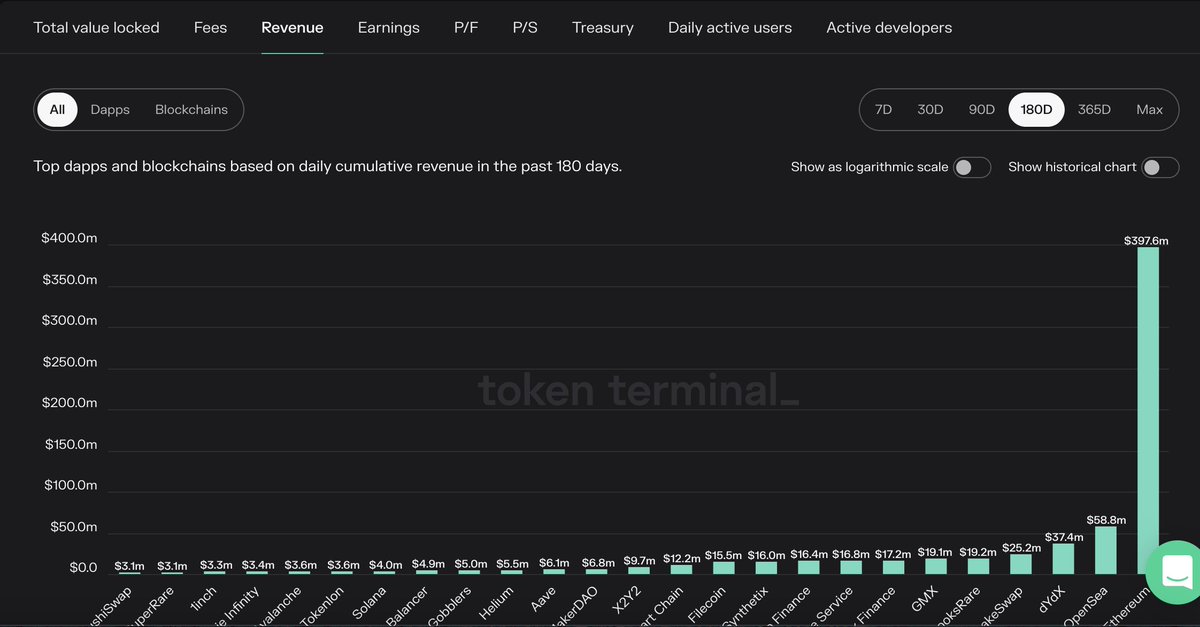
Task: Enable the Show historical chart switch
Action: click(1160, 167)
